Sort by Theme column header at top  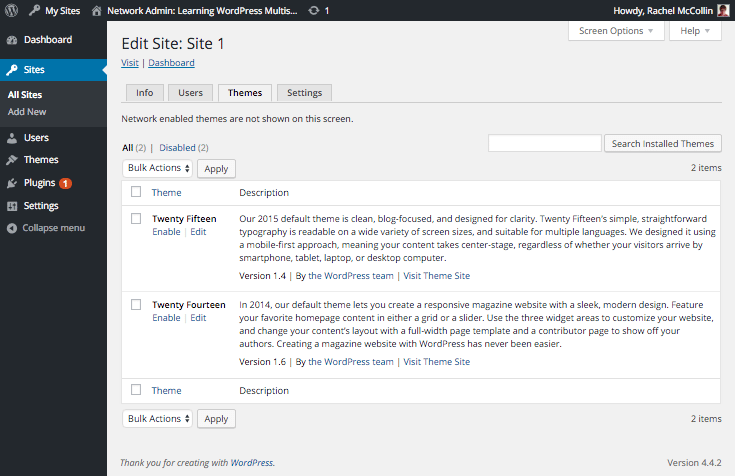pos(166,192)
